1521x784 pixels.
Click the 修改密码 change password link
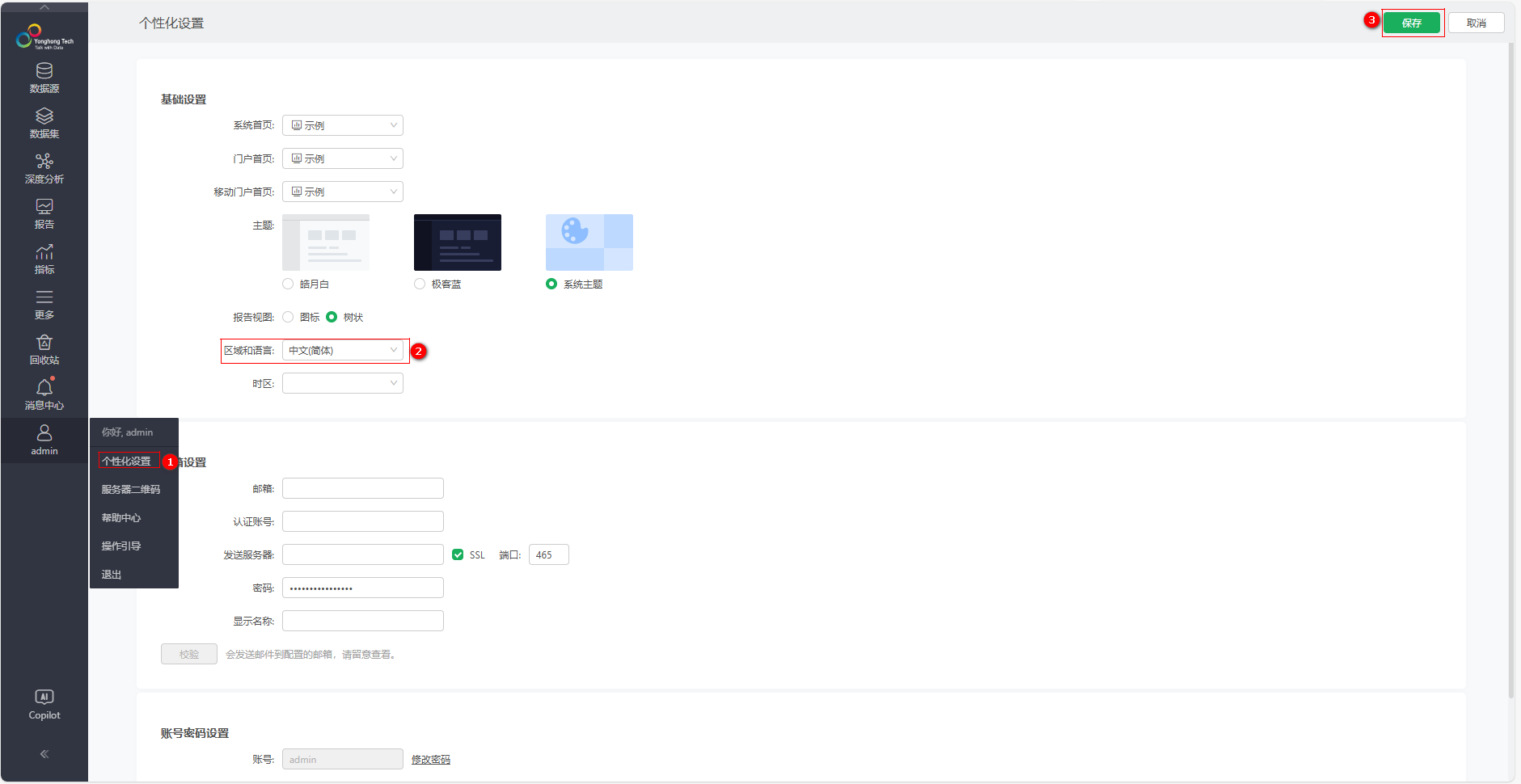431,759
